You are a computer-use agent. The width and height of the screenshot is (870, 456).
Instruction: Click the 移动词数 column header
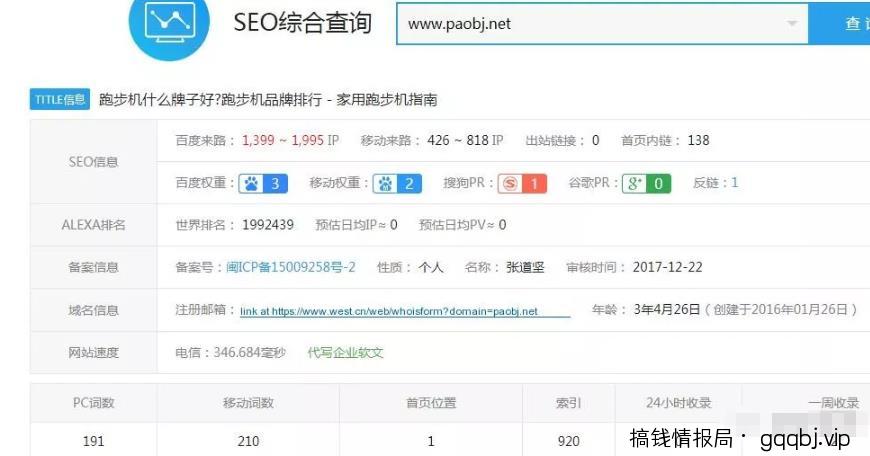pos(248,403)
